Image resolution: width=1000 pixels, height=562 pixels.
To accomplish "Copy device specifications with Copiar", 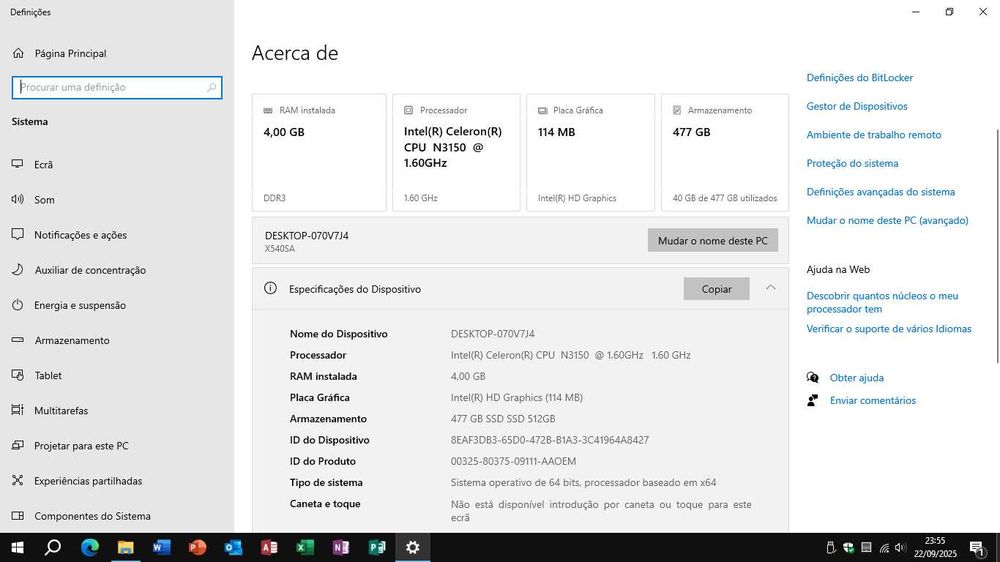I will (716, 289).
